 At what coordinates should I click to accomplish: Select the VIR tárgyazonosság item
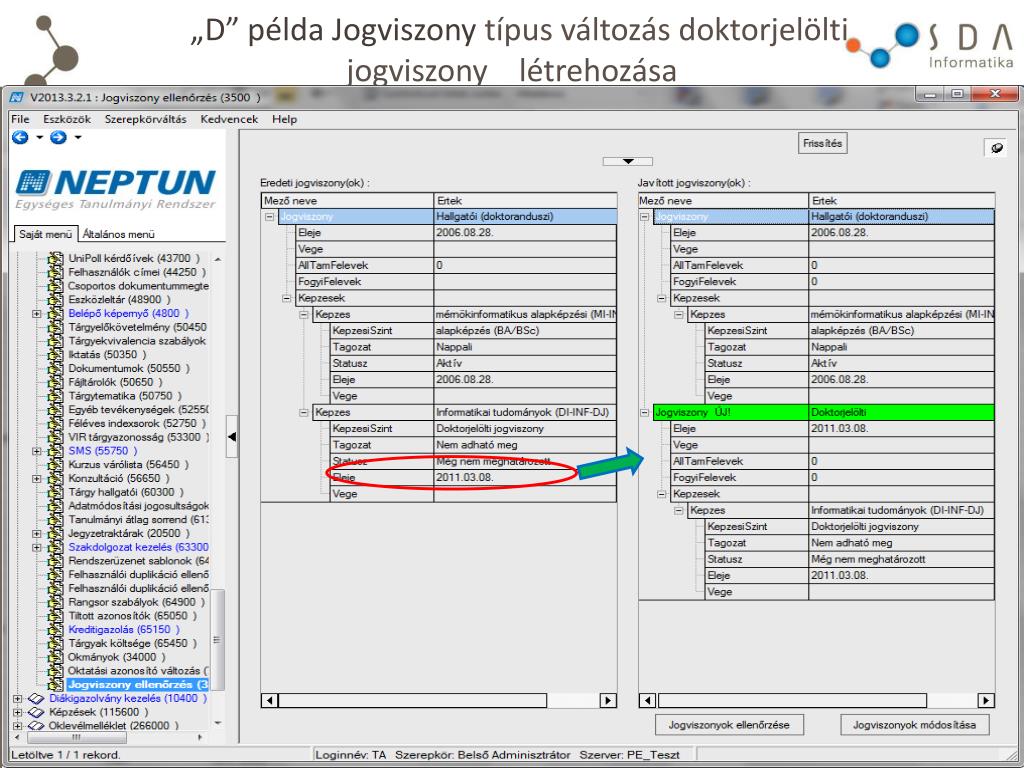pos(138,437)
